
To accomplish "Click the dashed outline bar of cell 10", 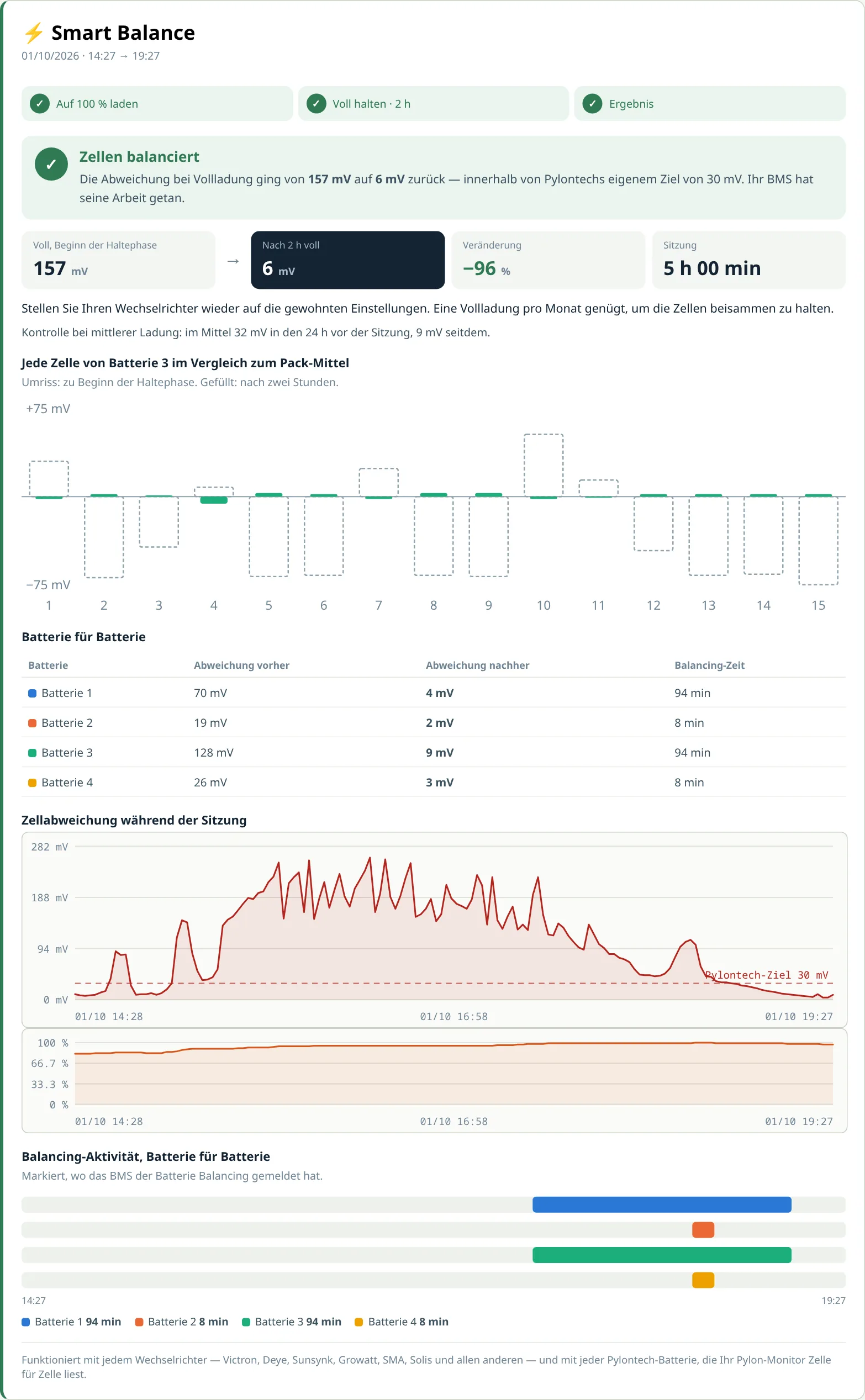I will tap(544, 465).
